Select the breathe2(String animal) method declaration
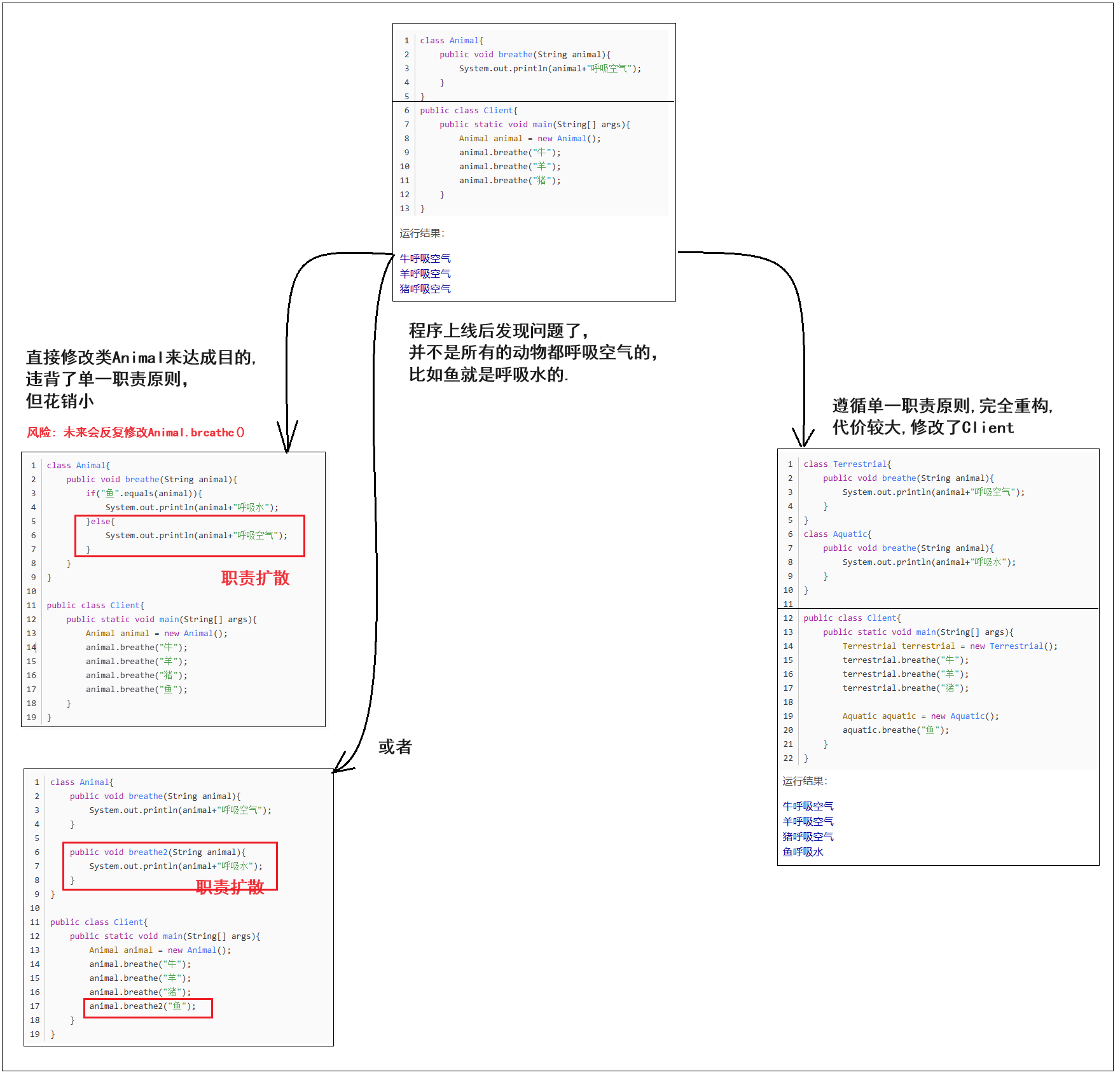The width and height of the screenshot is (1120, 1077). coord(158,852)
